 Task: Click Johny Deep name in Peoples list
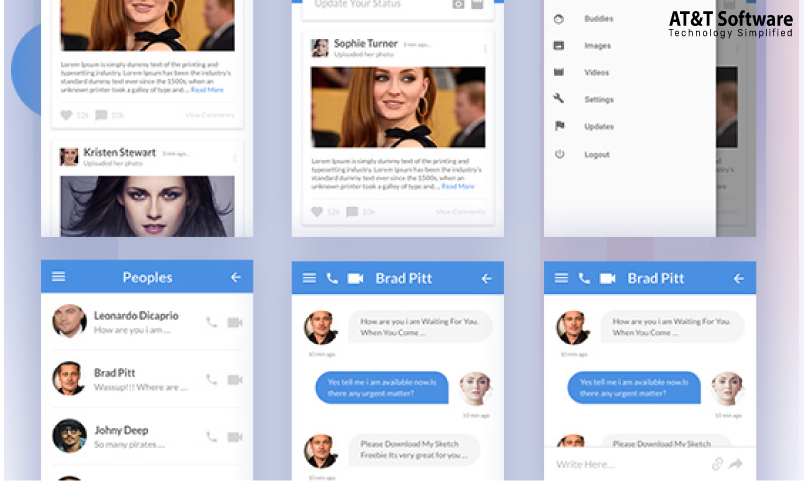click(121, 430)
